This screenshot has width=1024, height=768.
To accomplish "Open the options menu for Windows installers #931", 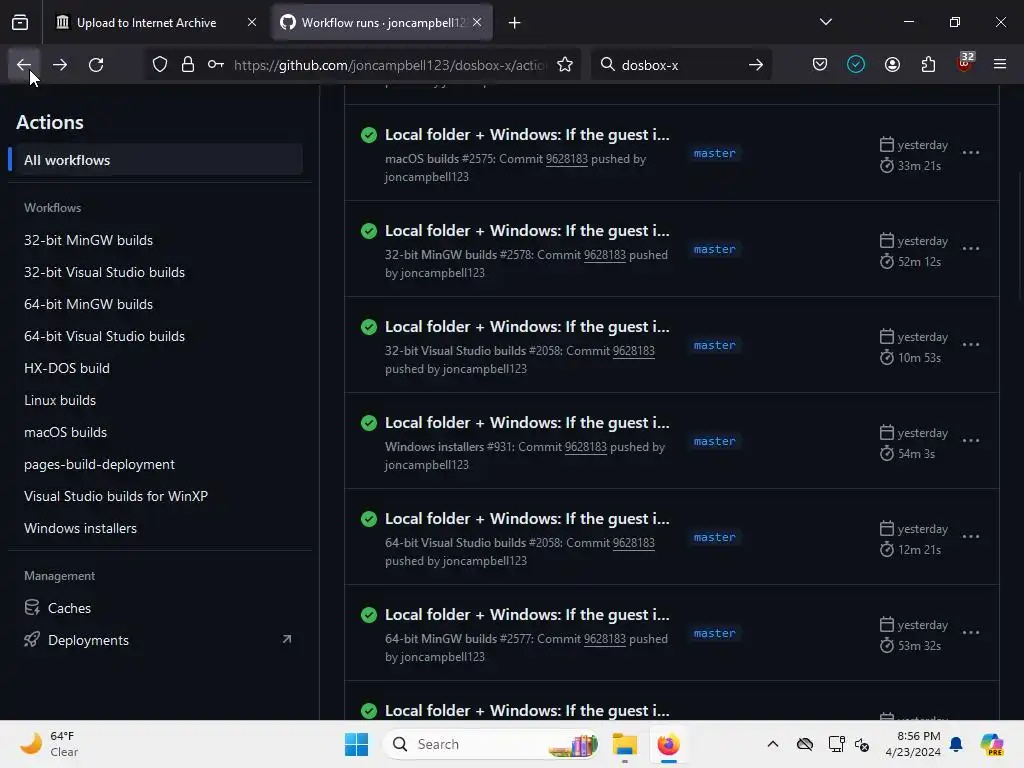I will point(970,441).
